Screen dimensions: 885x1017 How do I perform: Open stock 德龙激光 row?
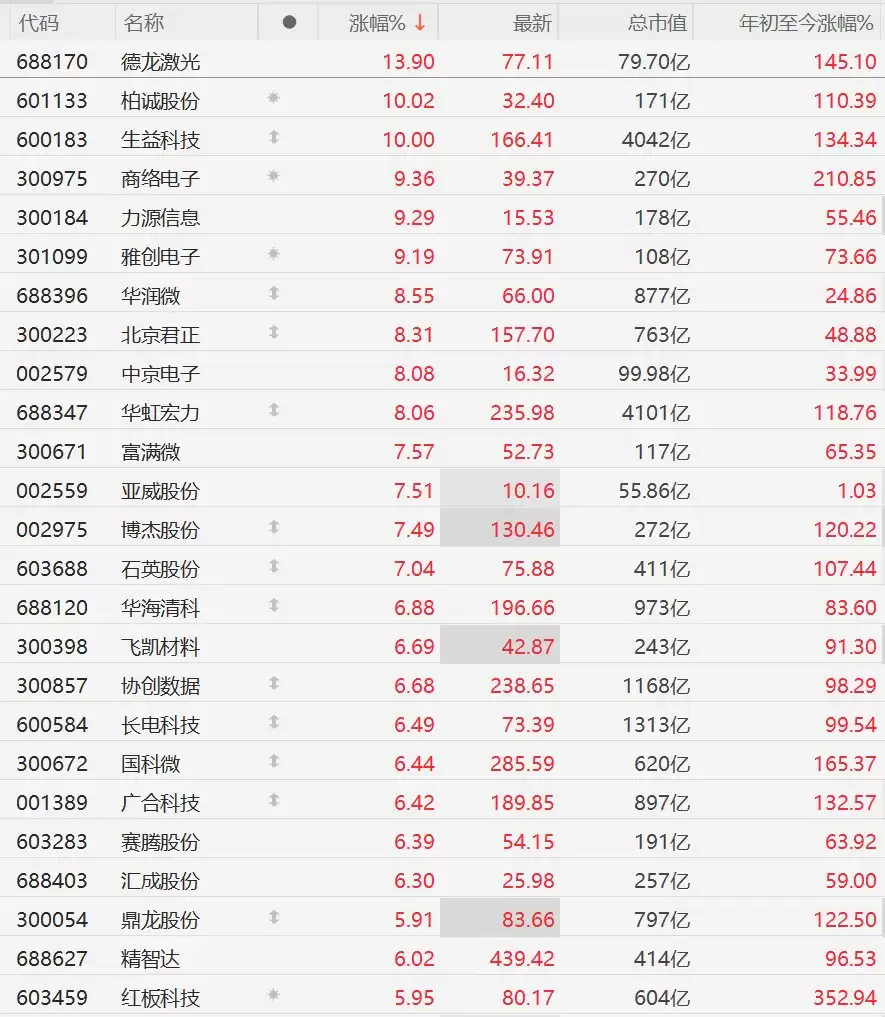(x=442, y=62)
